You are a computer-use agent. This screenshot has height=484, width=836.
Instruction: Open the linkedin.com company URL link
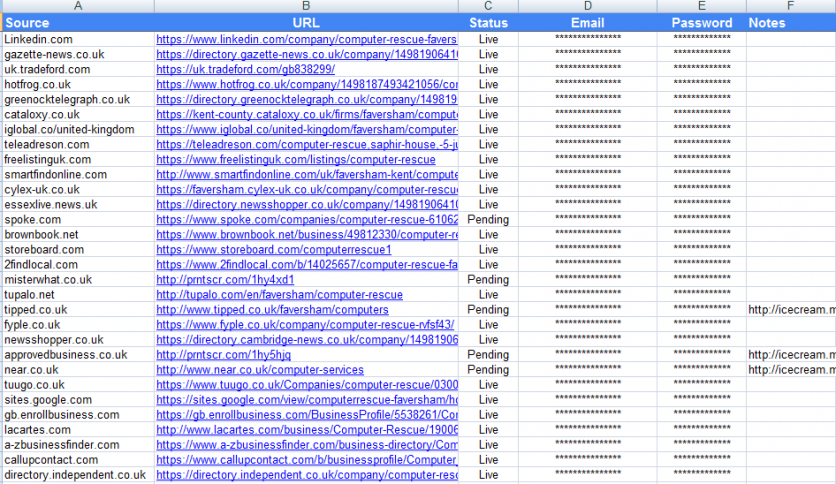307,39
